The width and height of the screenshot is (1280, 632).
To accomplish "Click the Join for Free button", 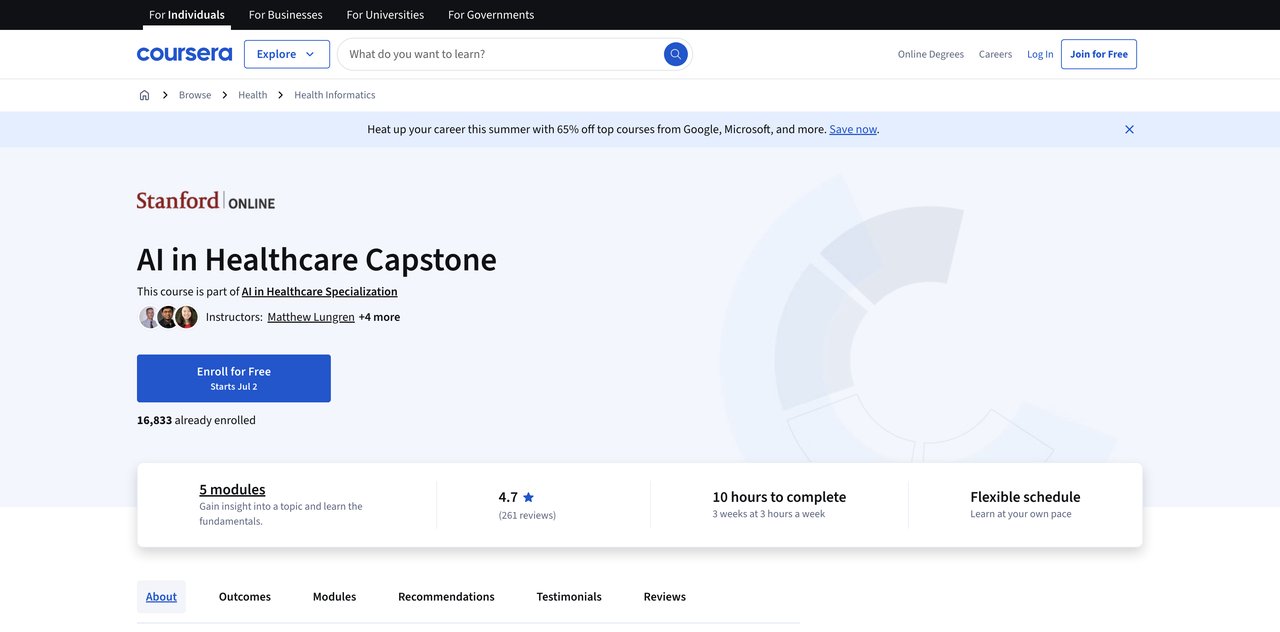I will point(1099,54).
